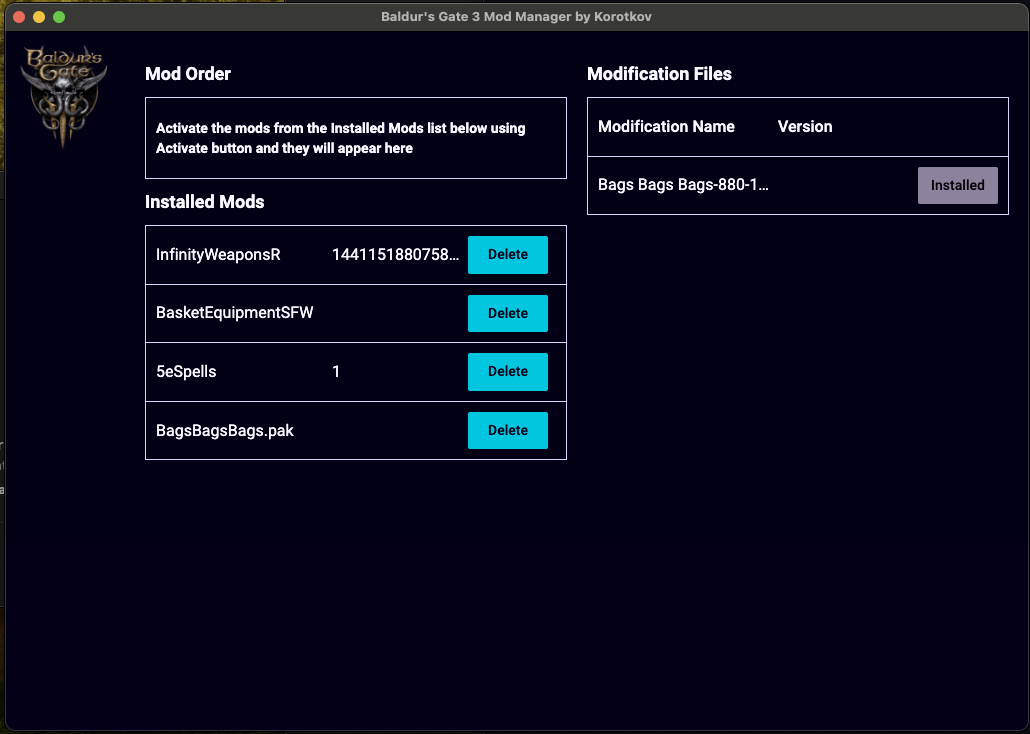Image resolution: width=1030 pixels, height=734 pixels.
Task: Click the version value 1 for 5eSpells
Action: [x=336, y=371]
